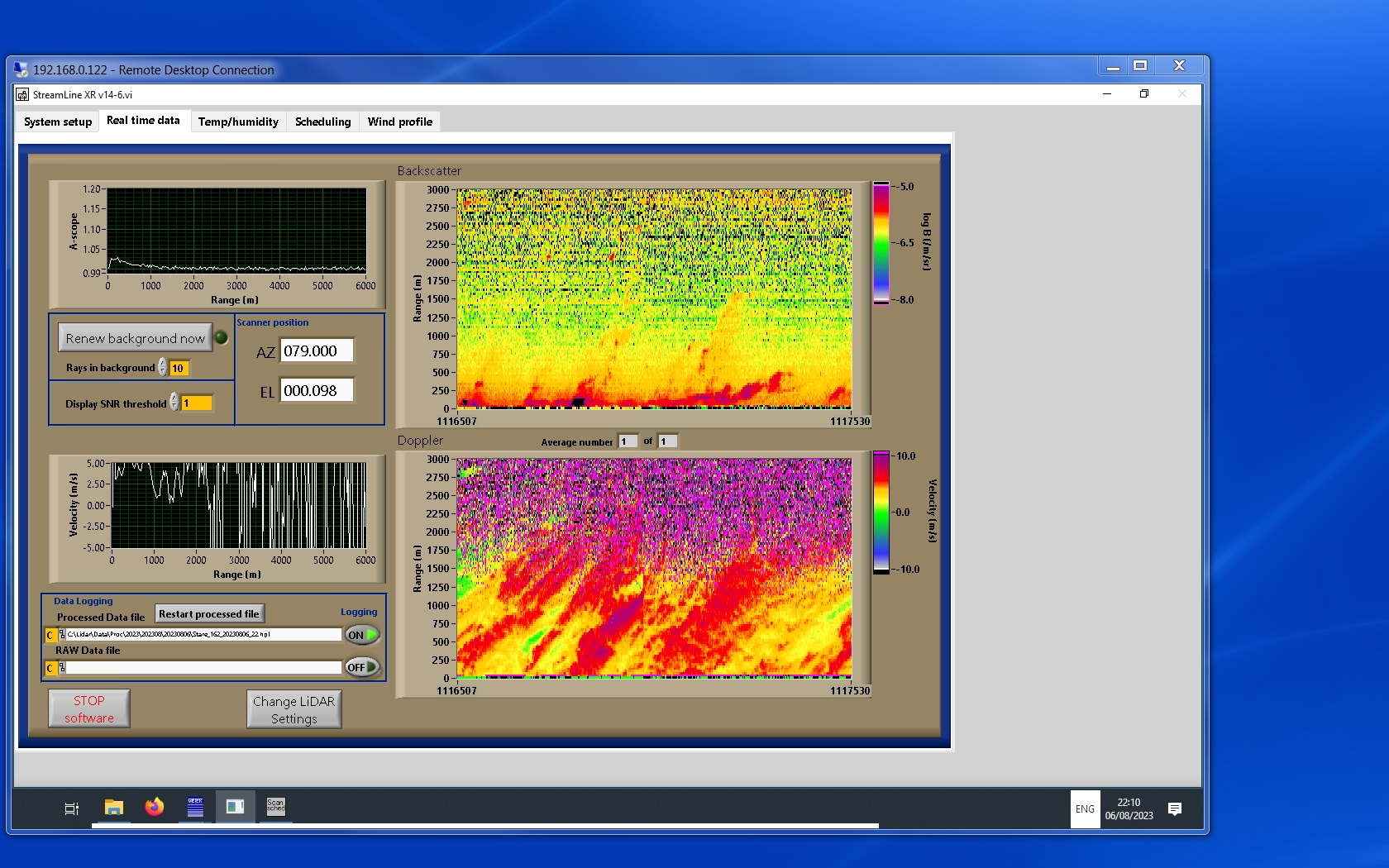Launch Firefox from the remote taskbar

click(155, 808)
